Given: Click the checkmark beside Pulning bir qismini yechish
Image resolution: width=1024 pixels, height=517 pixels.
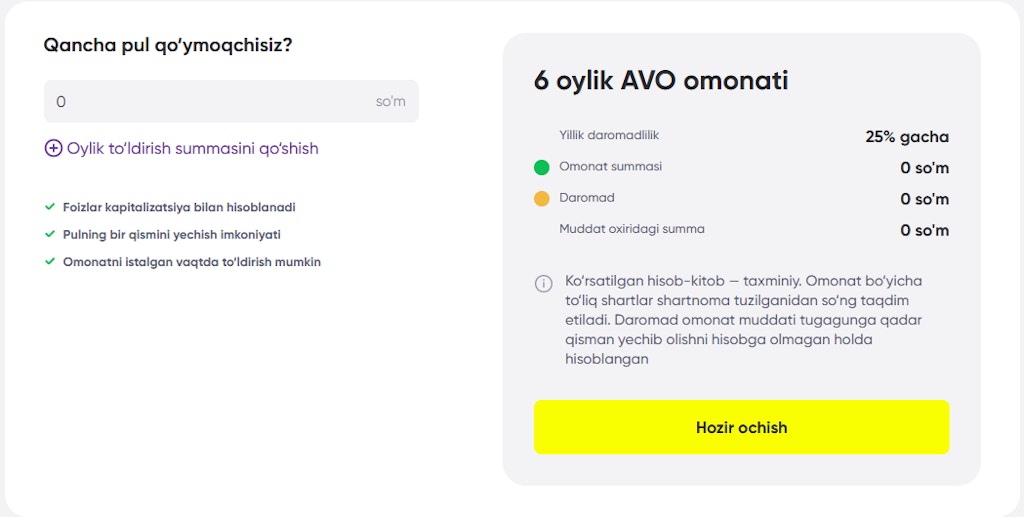Looking at the screenshot, I should click(x=50, y=234).
